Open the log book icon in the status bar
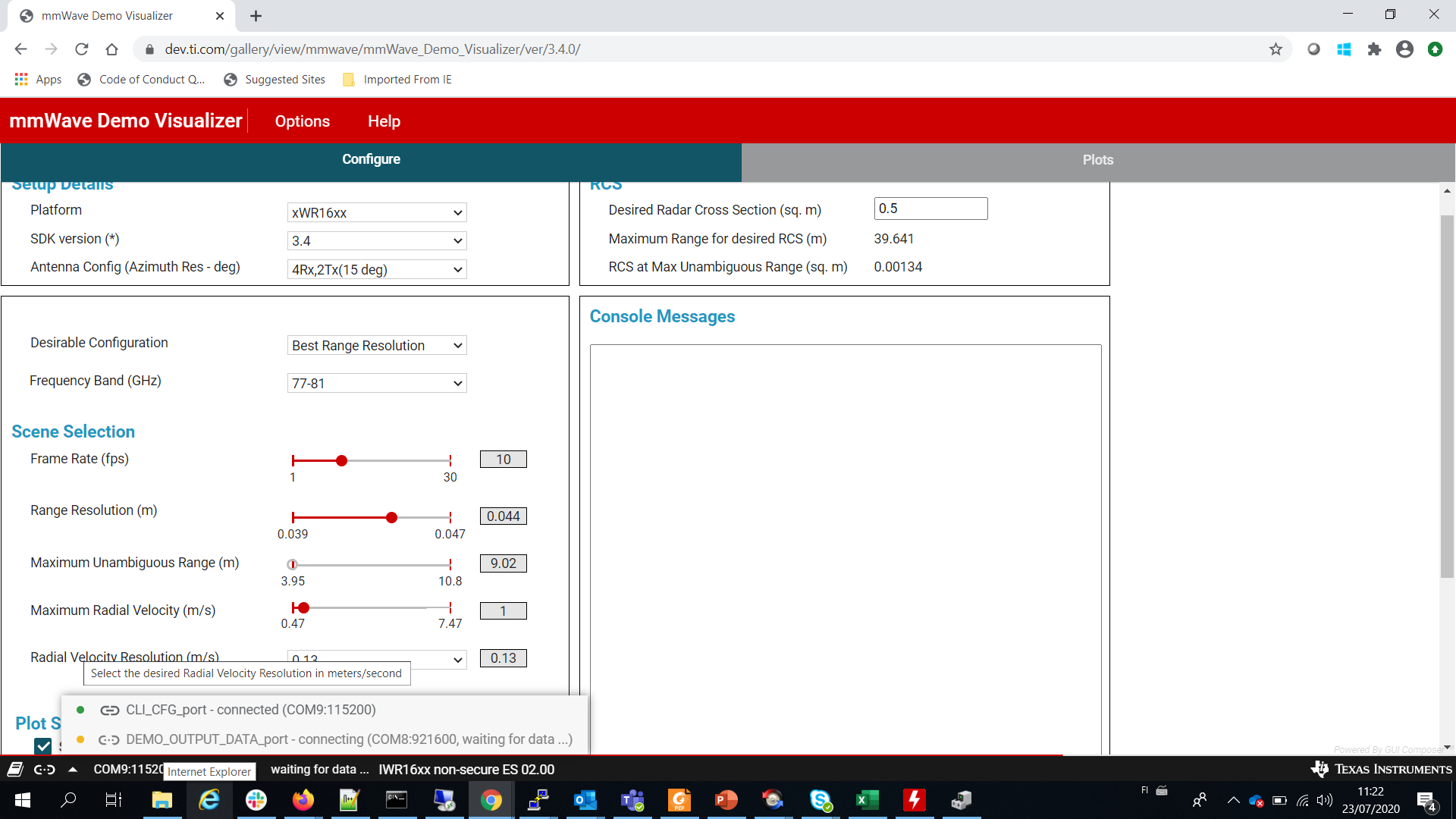The height and width of the screenshot is (819, 1456). click(15, 769)
